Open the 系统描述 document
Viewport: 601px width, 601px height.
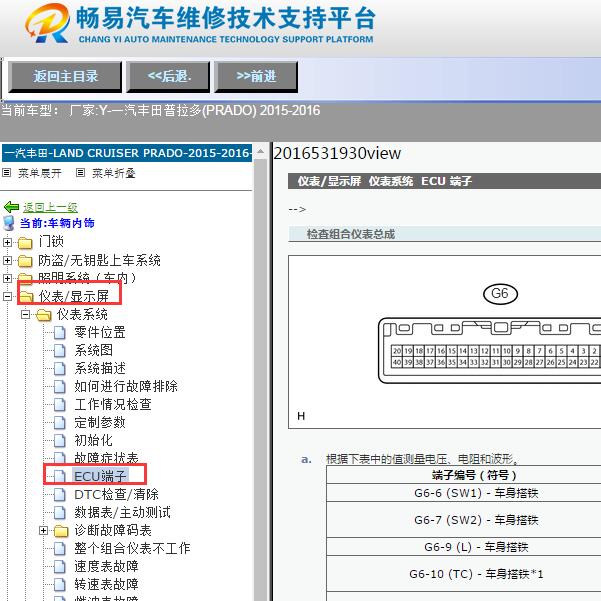click(x=100, y=368)
